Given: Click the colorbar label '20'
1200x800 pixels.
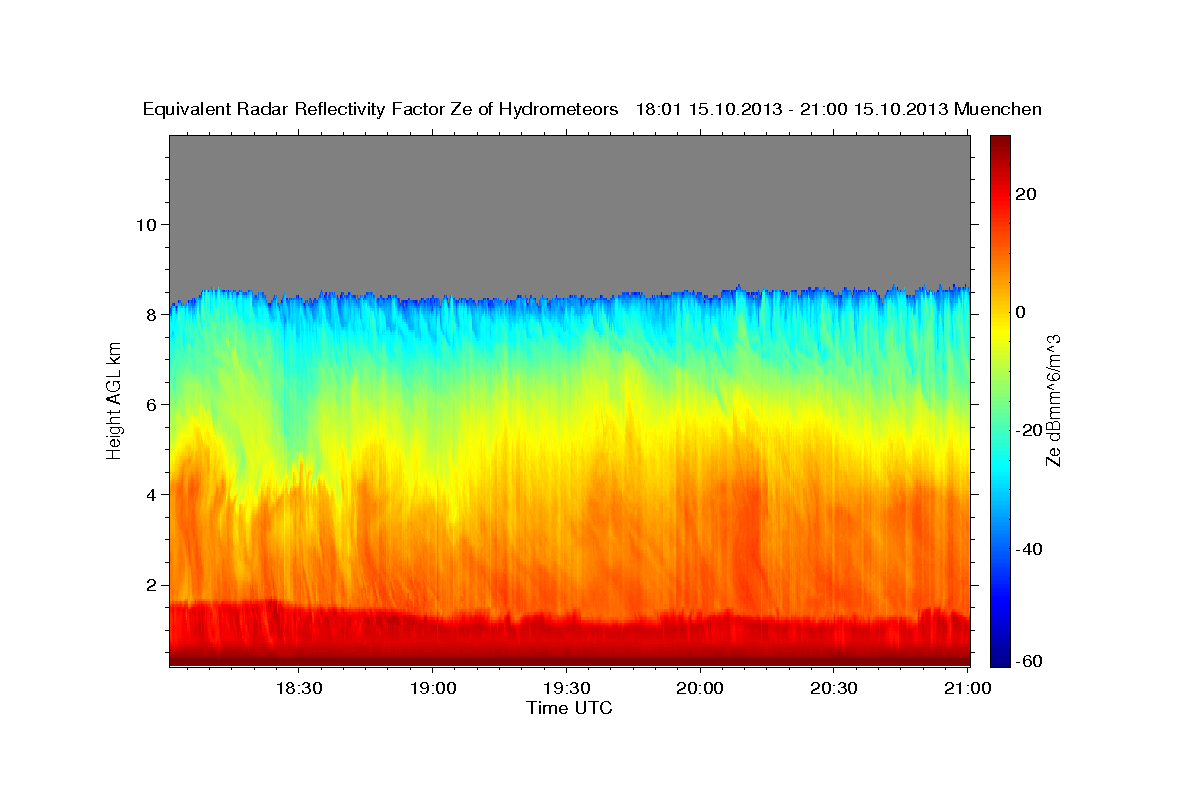Looking at the screenshot, I should point(1027,194).
